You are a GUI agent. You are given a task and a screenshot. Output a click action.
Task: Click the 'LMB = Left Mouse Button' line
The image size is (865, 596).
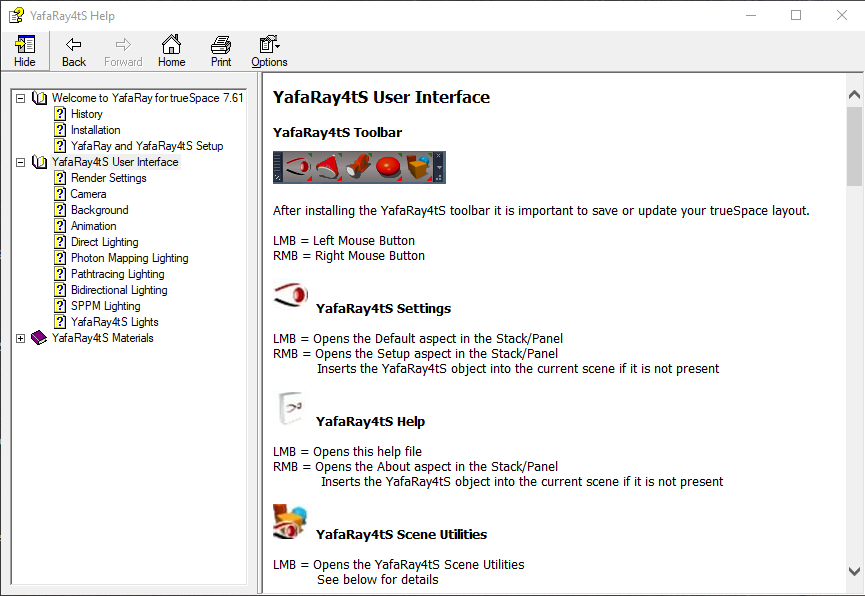(x=344, y=241)
